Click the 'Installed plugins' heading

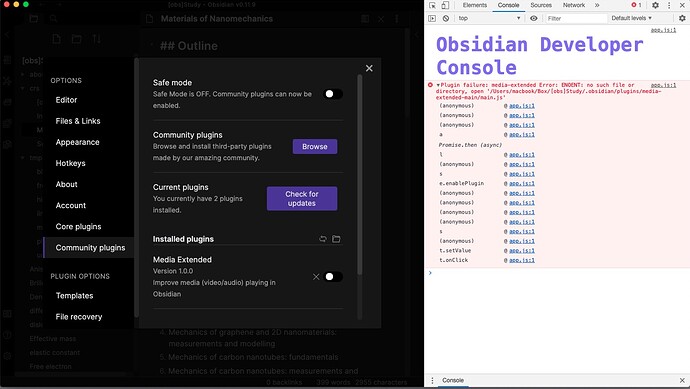point(183,239)
